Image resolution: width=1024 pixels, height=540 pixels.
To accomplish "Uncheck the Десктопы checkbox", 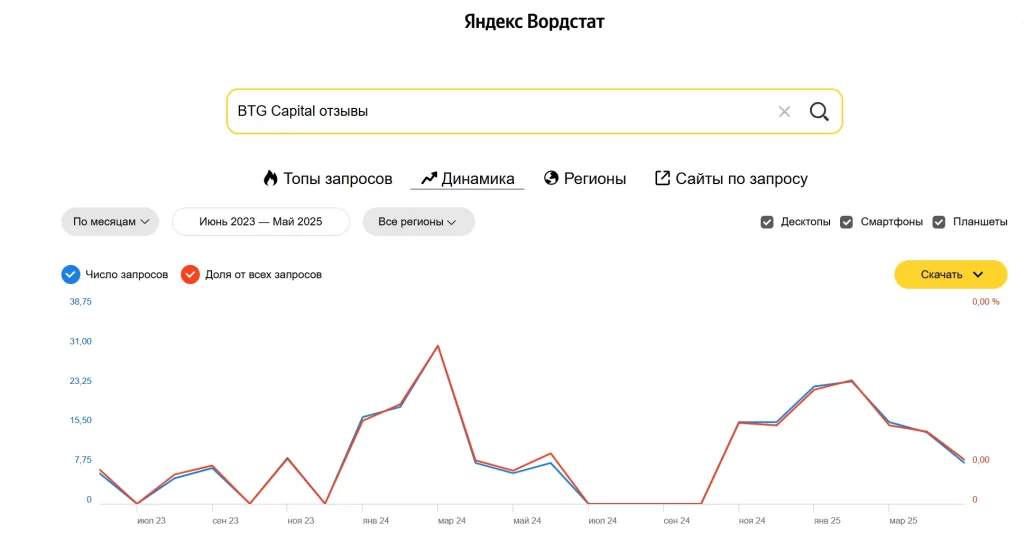I will click(x=767, y=222).
